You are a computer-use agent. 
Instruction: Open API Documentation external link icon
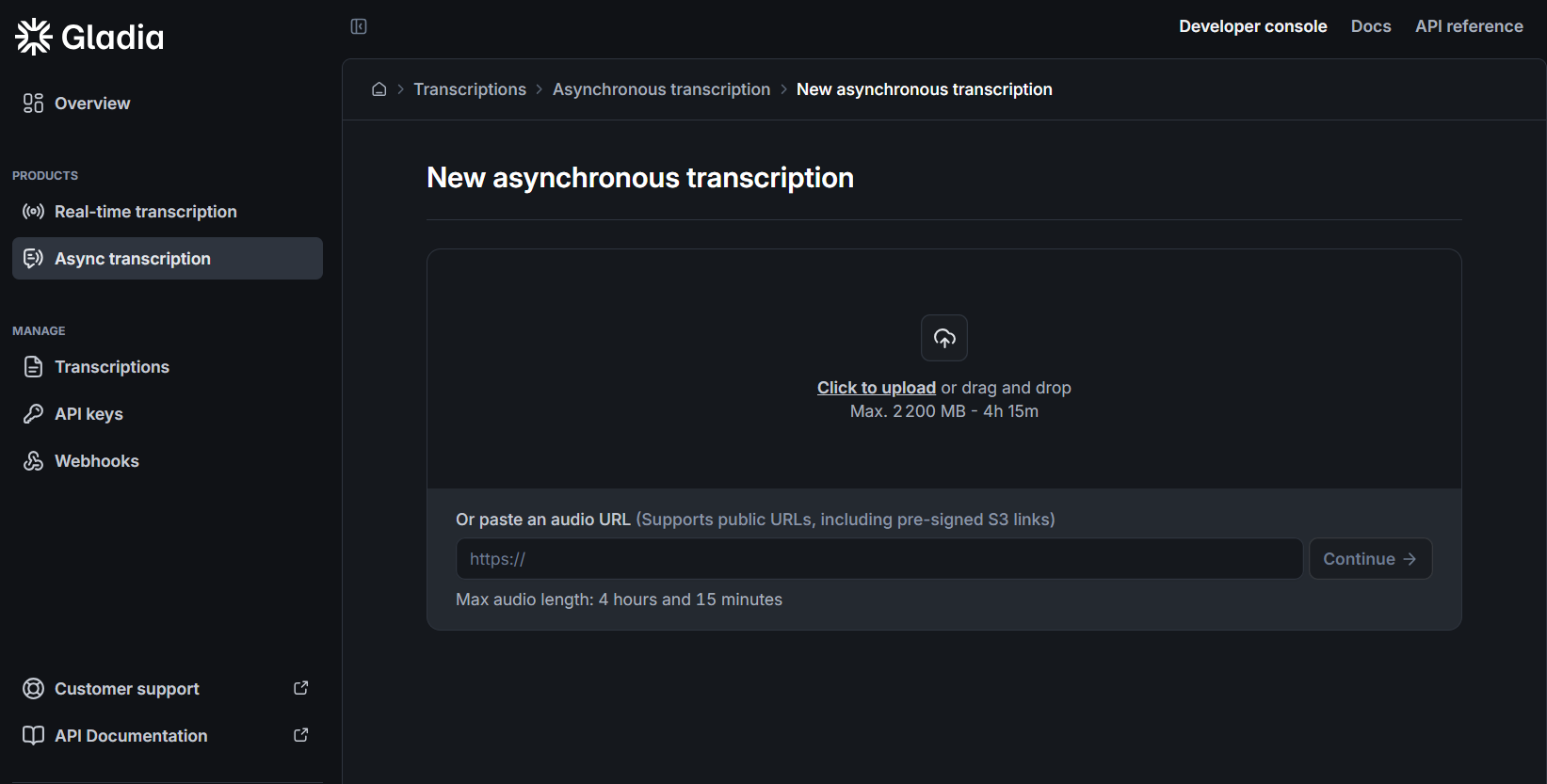click(x=300, y=735)
